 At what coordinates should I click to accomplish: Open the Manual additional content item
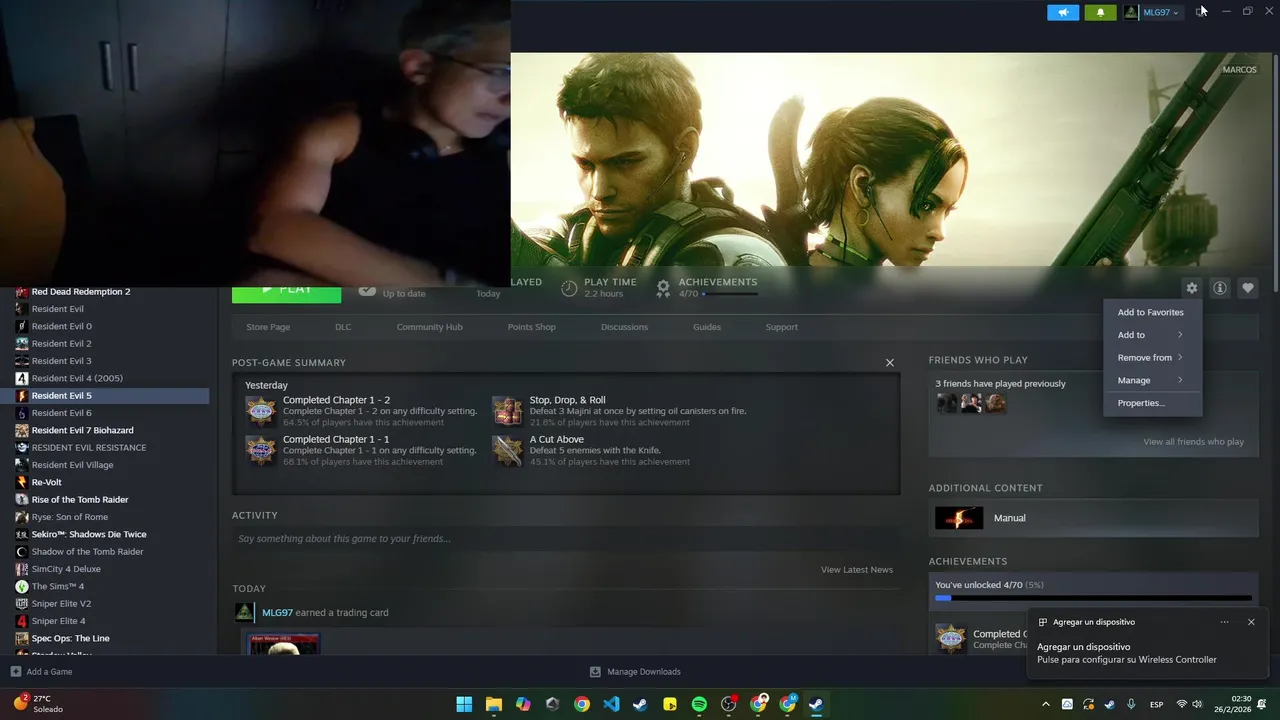pos(1093,518)
